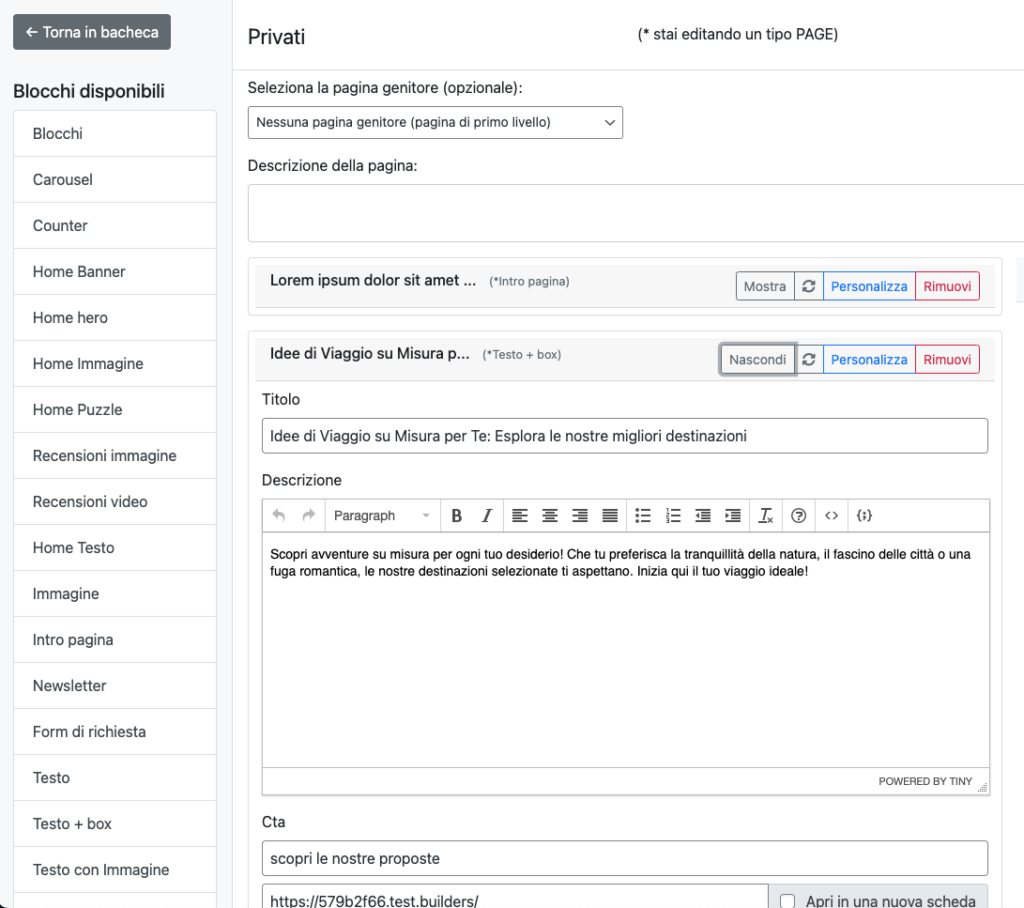
Task: Remove the Lorem ipsum Intro pagina block
Action: (947, 286)
